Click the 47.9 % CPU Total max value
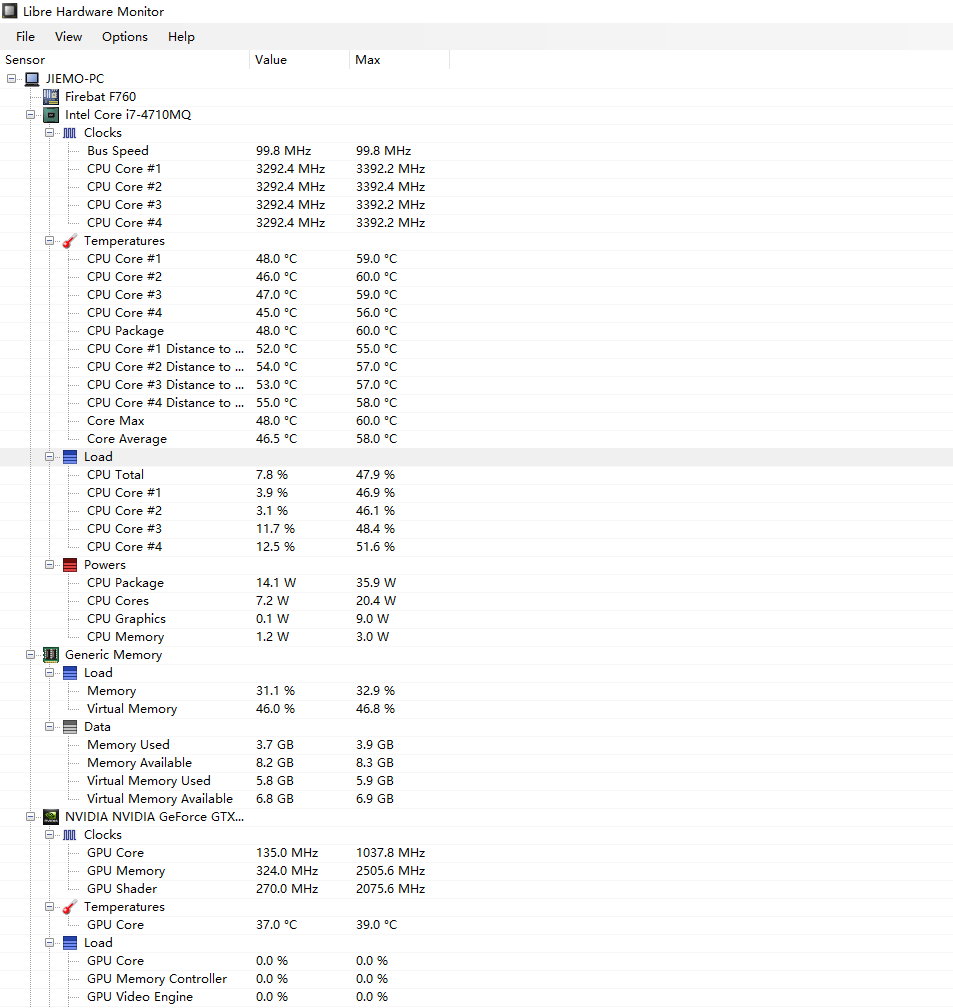 point(376,475)
